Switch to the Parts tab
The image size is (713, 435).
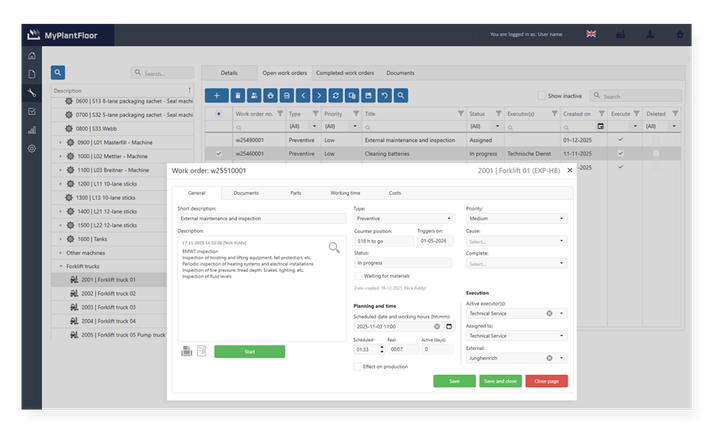coord(296,193)
